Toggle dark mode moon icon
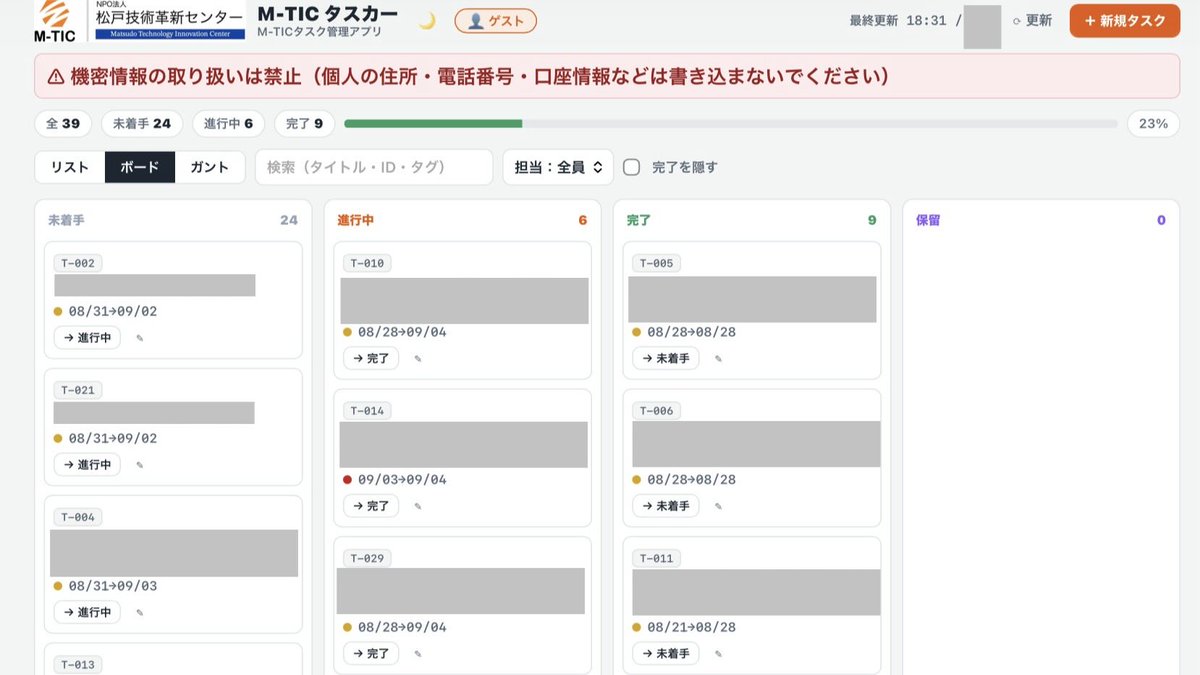The height and width of the screenshot is (675, 1200). (427, 21)
